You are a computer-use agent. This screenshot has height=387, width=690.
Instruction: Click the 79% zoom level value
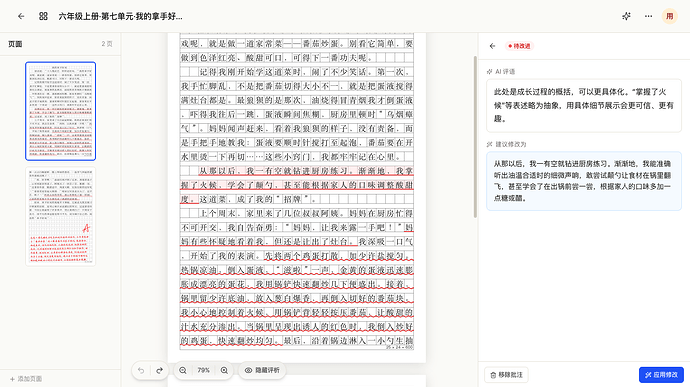[203, 370]
